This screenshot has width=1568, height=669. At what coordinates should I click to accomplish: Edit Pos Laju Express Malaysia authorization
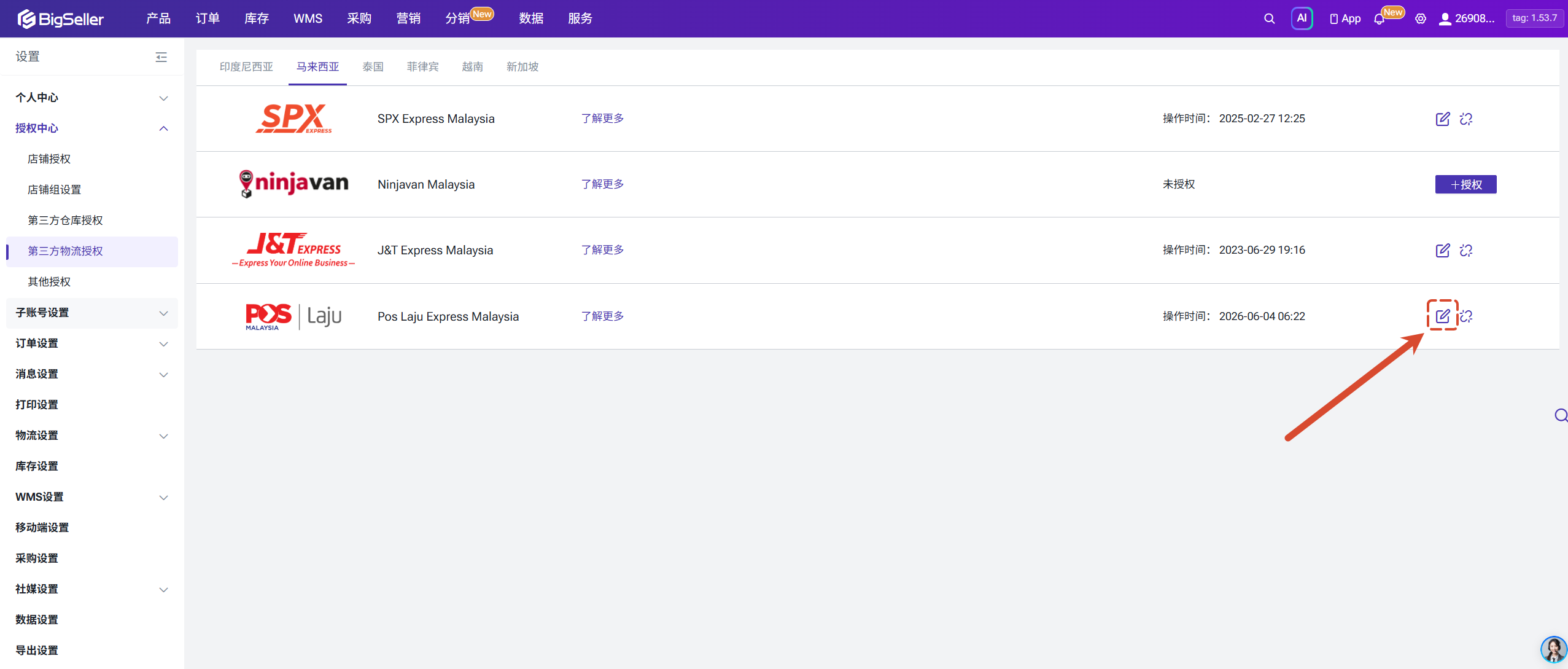[x=1443, y=316]
